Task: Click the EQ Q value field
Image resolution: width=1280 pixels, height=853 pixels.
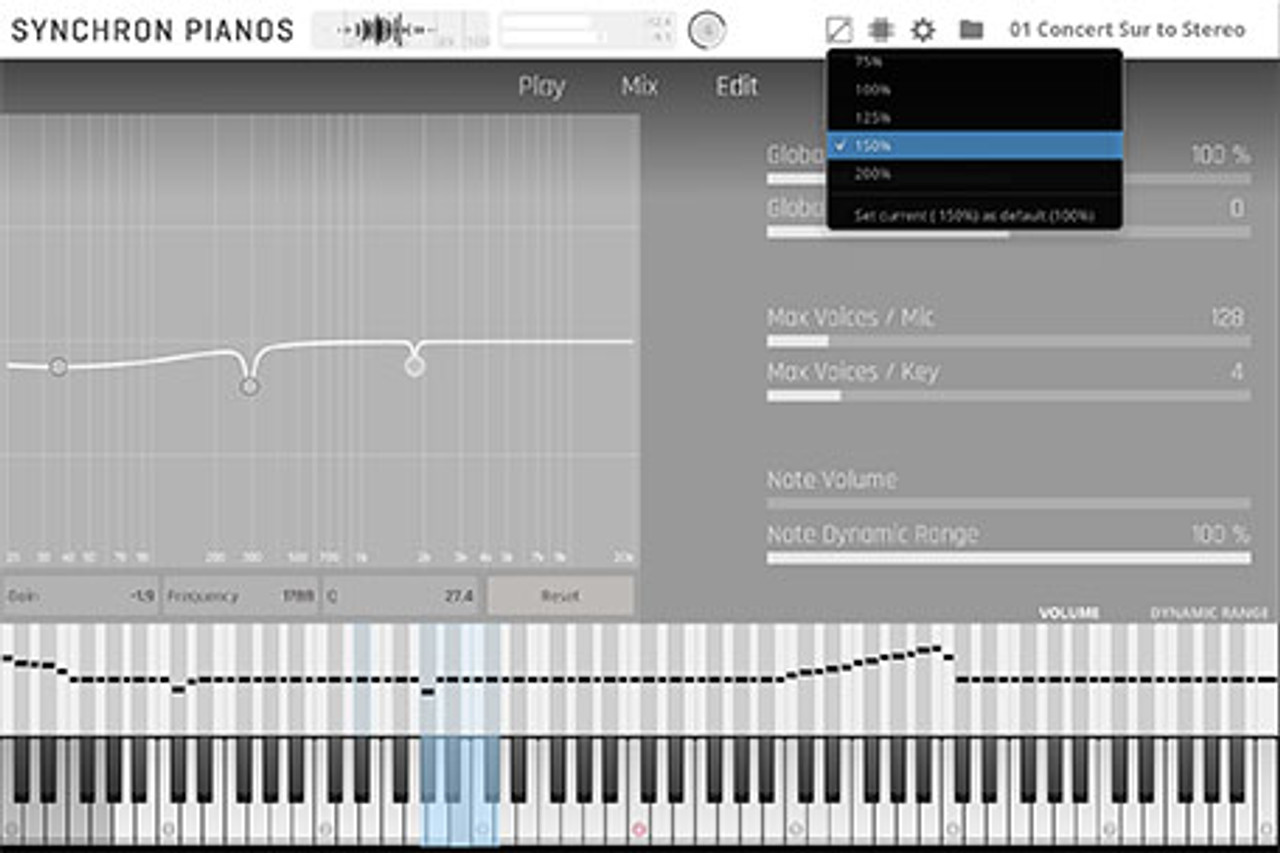Action: (x=400, y=596)
